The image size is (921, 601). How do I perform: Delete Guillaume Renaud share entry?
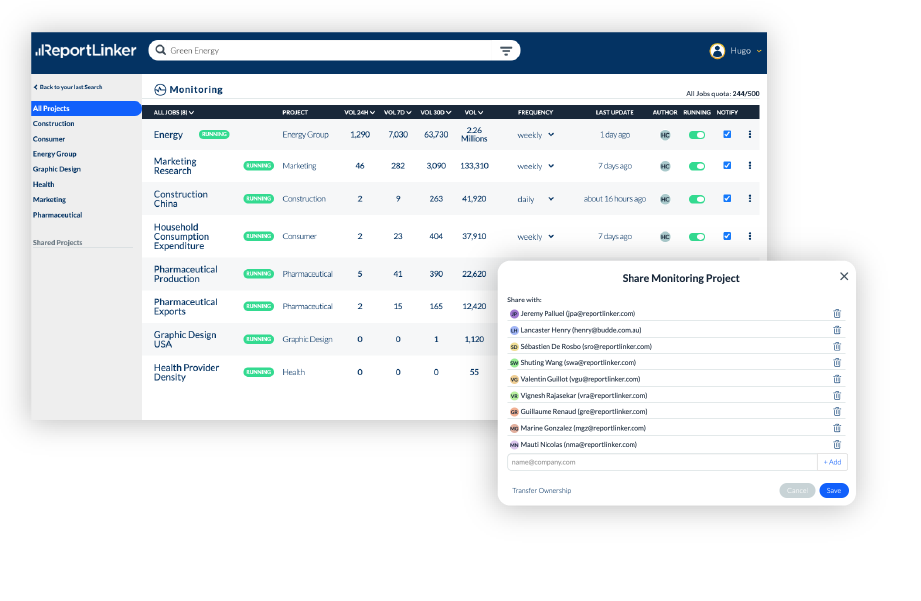click(837, 412)
